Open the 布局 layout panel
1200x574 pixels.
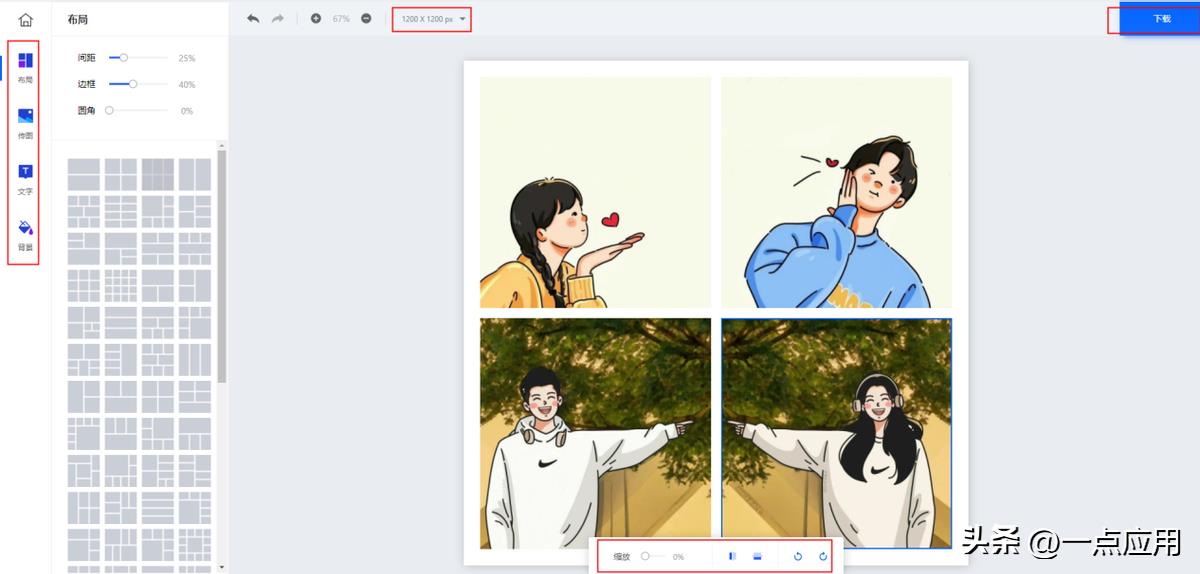point(26,66)
